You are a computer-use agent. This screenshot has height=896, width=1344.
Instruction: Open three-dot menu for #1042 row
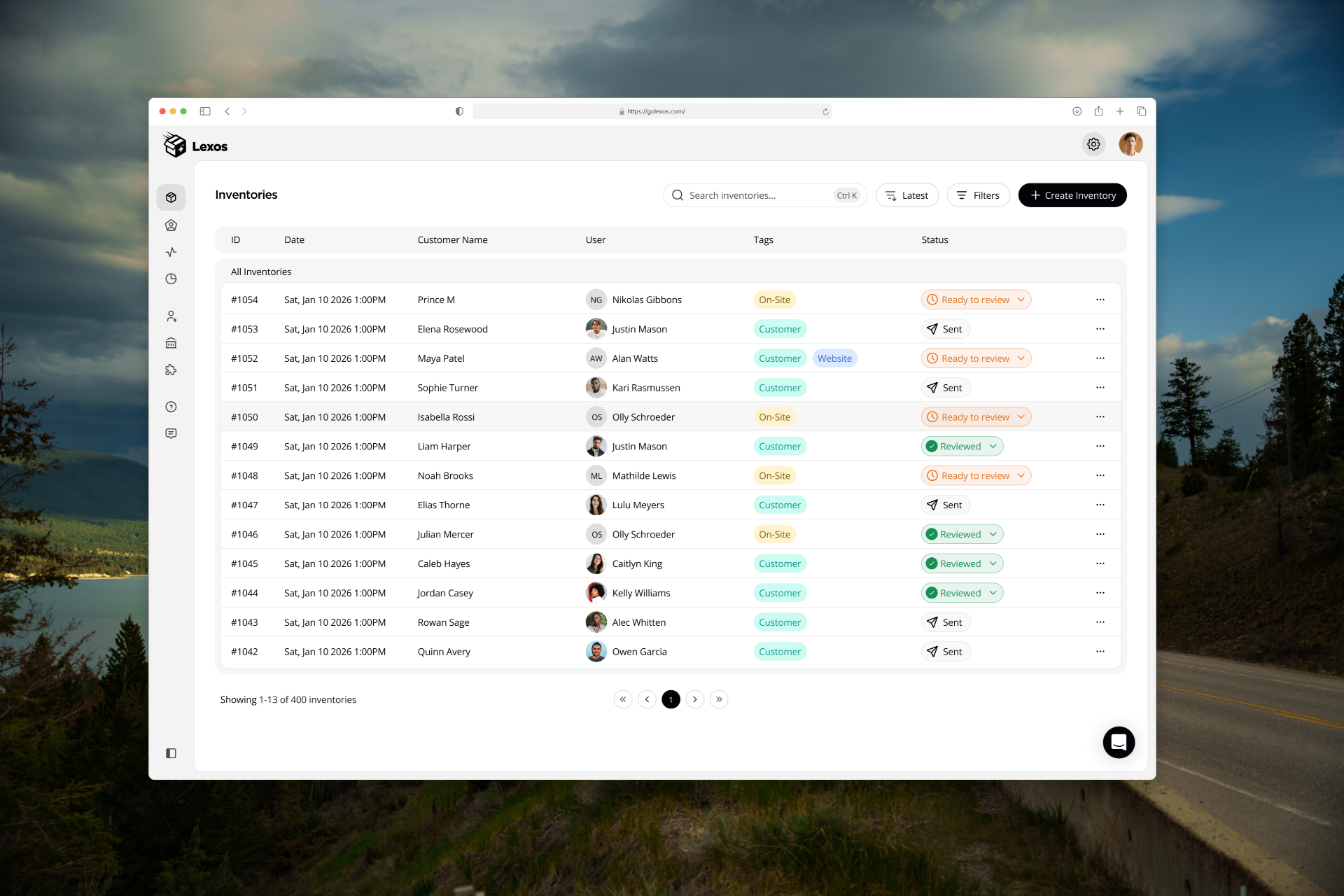(x=1100, y=652)
